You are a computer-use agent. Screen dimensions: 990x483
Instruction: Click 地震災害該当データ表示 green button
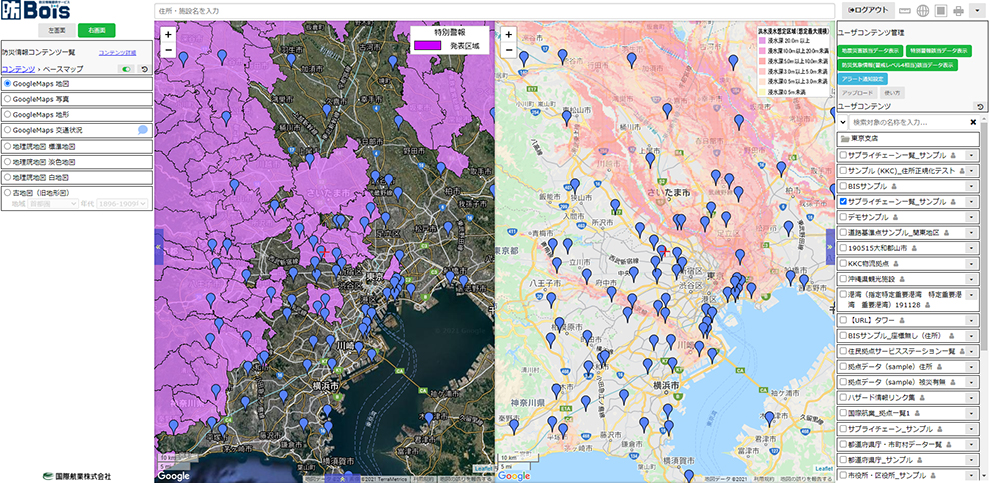point(870,51)
